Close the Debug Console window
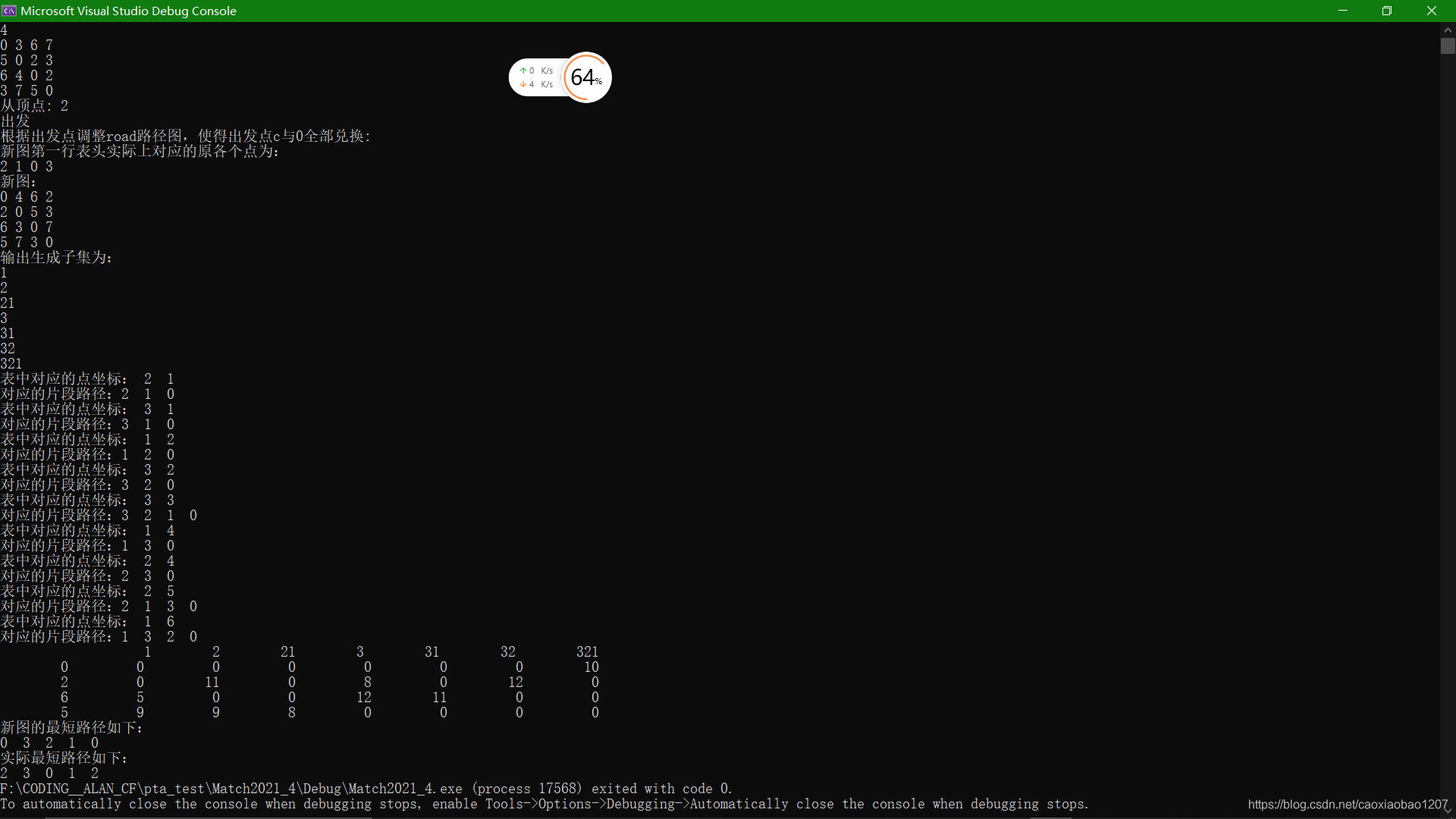This screenshot has width=1456, height=819. [x=1432, y=11]
